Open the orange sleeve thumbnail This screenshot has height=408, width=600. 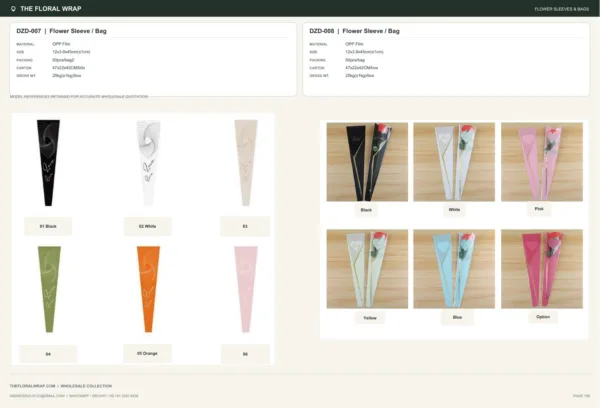coord(148,289)
